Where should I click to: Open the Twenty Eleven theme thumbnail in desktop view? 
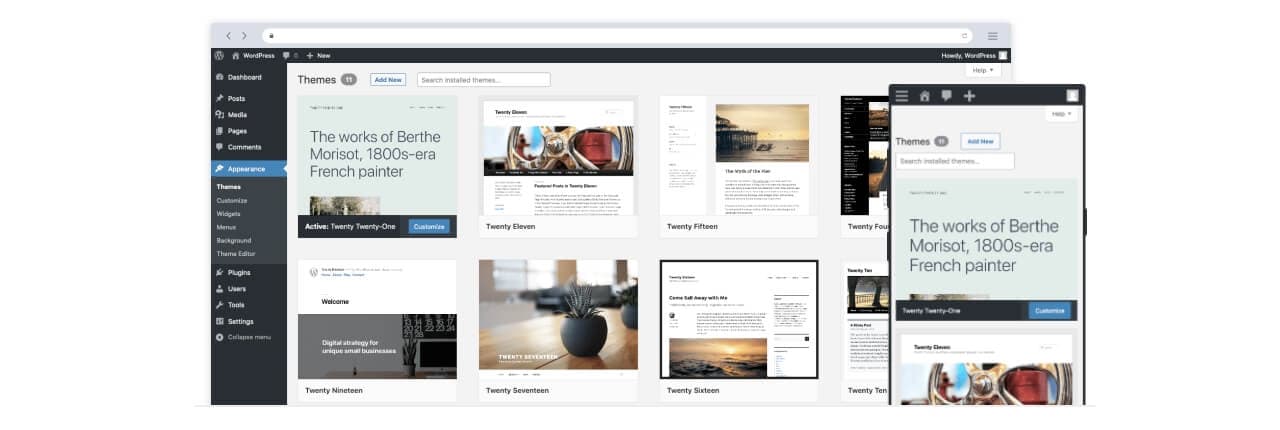click(558, 155)
